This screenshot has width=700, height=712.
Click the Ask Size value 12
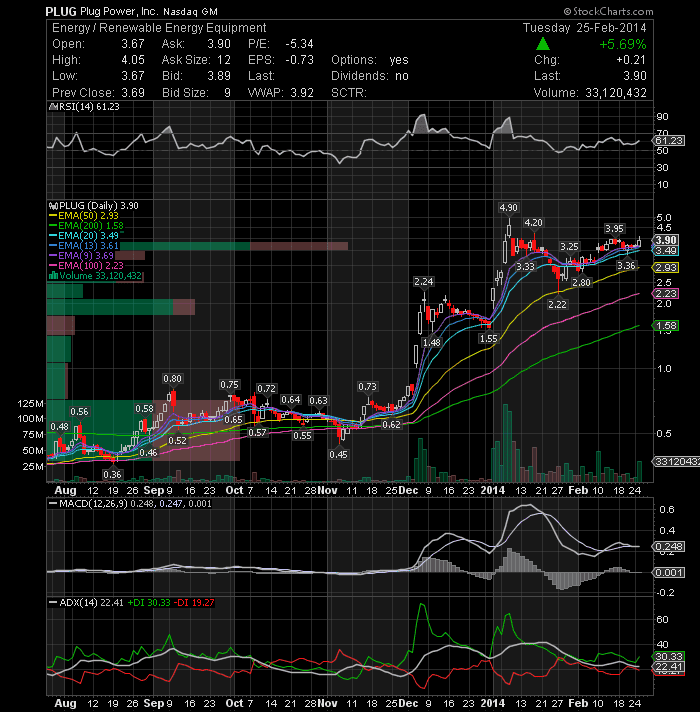(x=224, y=60)
